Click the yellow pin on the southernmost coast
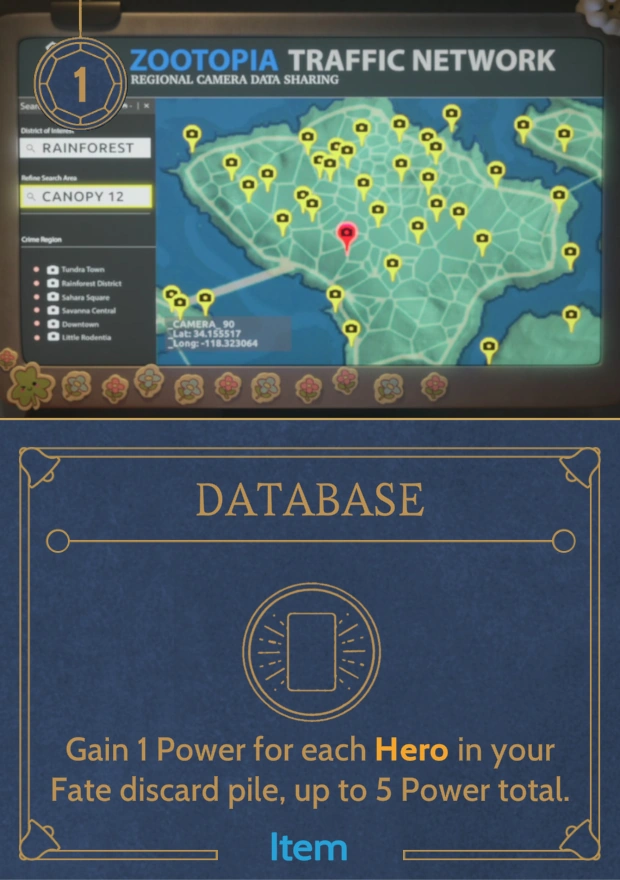 click(x=489, y=350)
